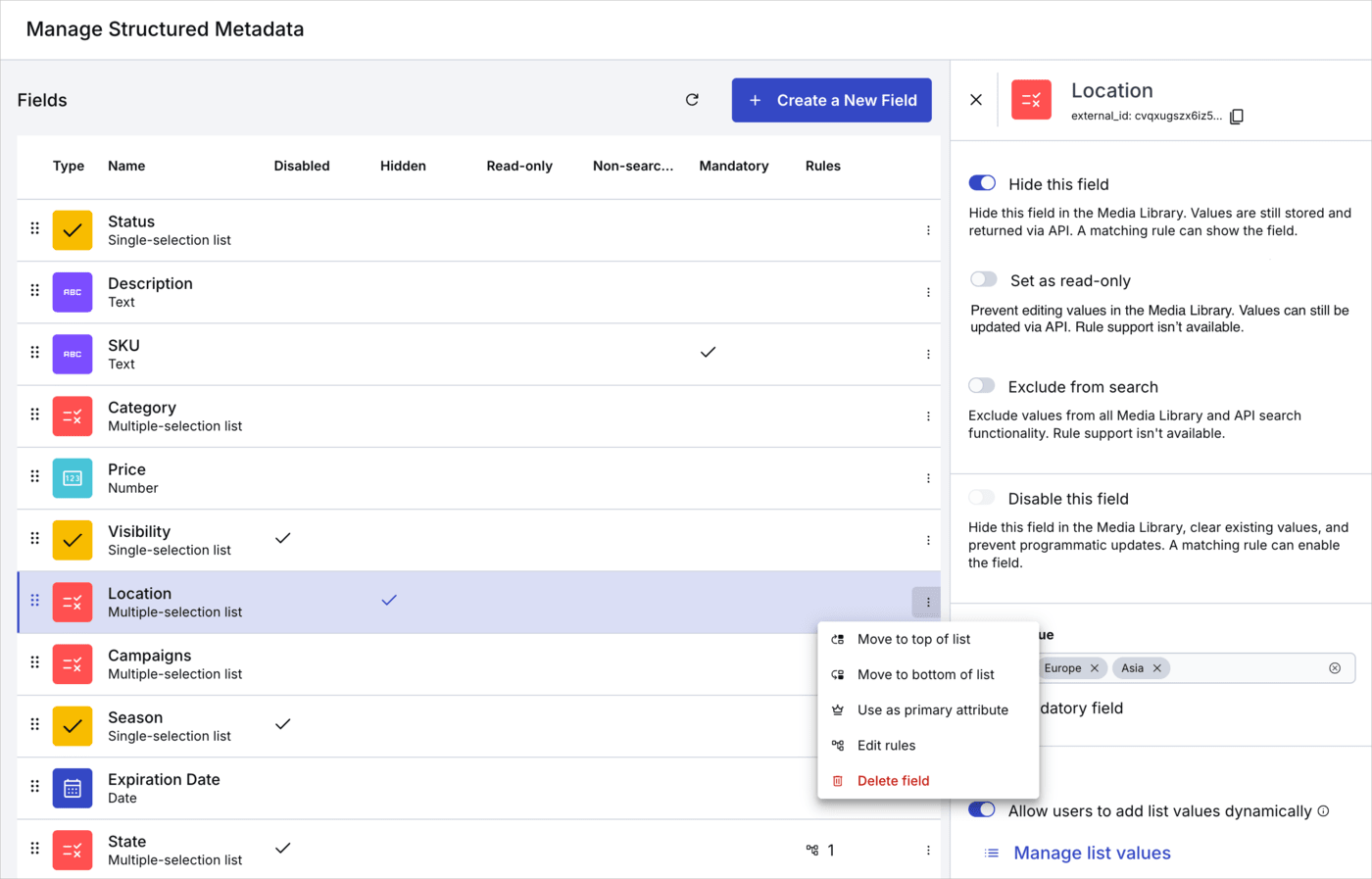Remove the Europe tag
Screen dimensions: 1372x879
1095,668
